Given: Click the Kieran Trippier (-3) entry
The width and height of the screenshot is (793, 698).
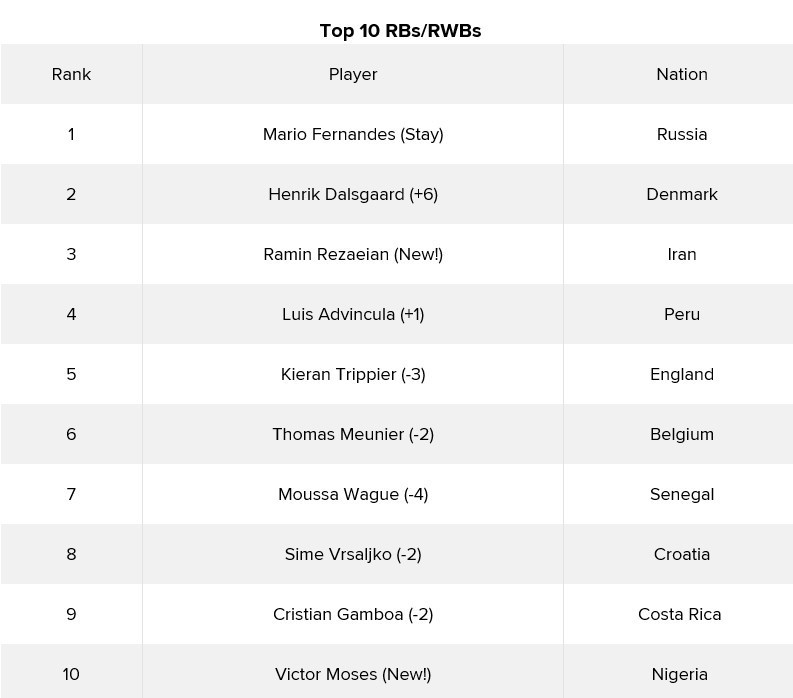Looking at the screenshot, I should click(x=353, y=374).
